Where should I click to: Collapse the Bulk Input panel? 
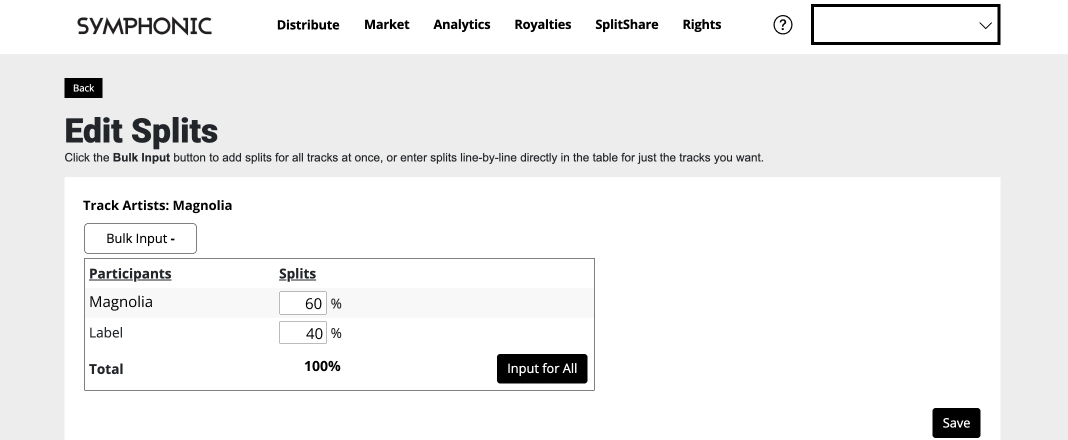140,239
